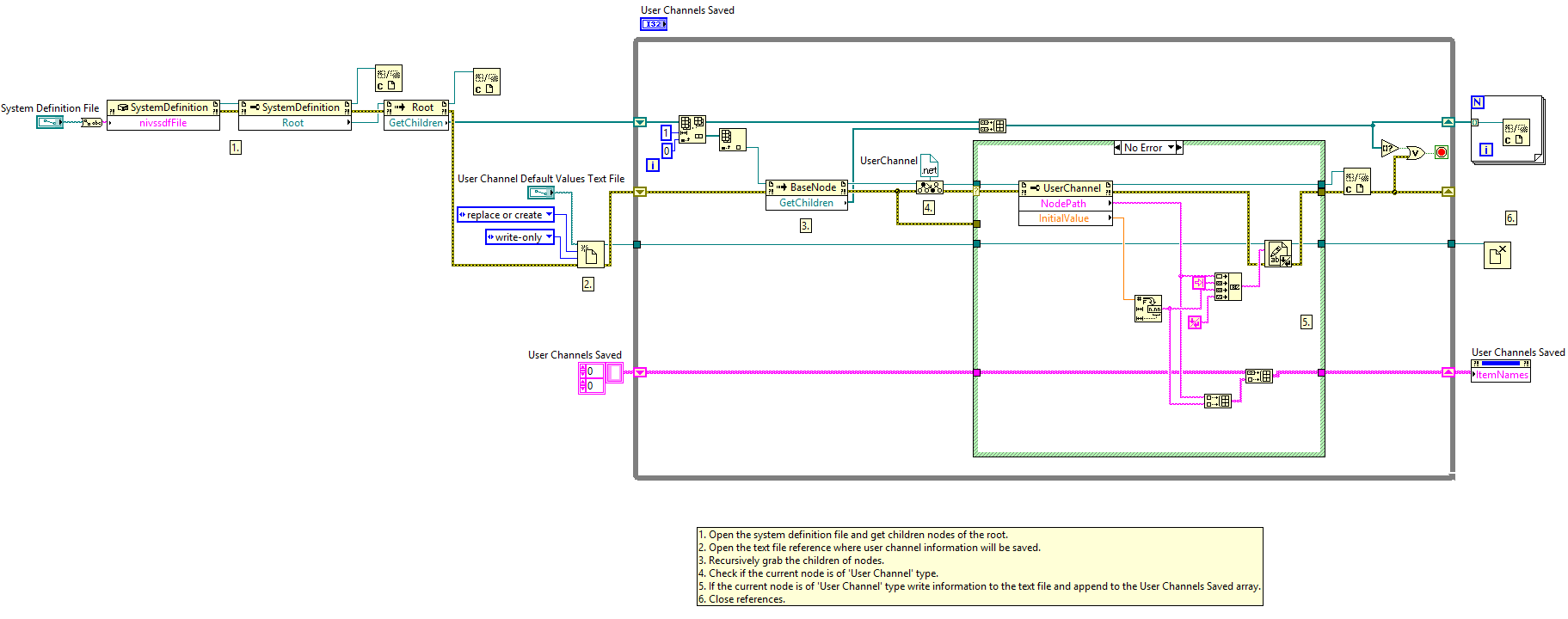This screenshot has height=619, width=1568.
Task: Click the Build Array node on the top wire
Action: point(993,126)
